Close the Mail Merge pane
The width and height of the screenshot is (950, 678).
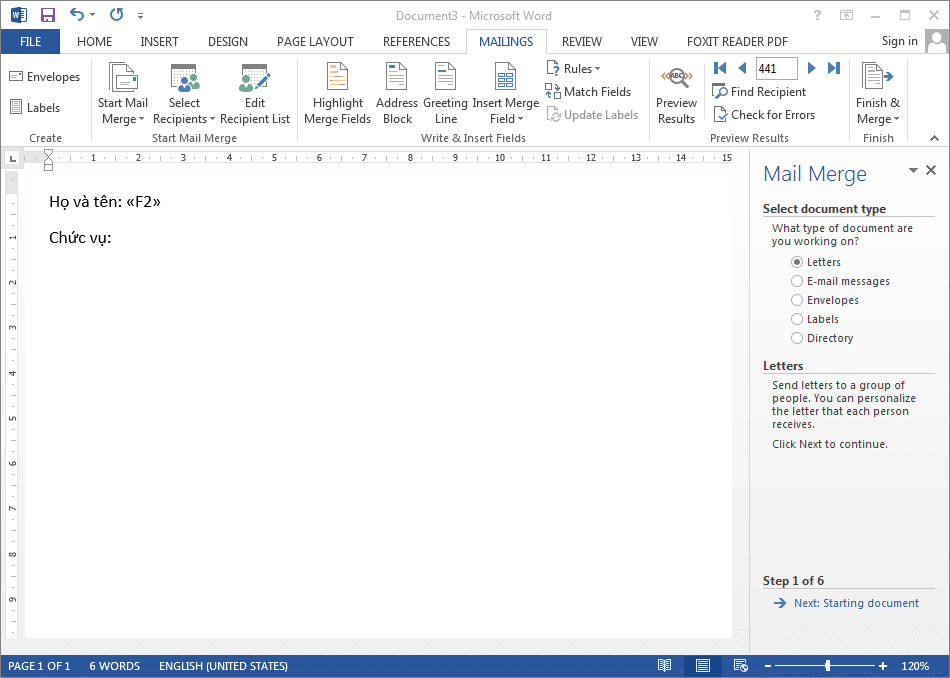pyautogui.click(x=931, y=170)
